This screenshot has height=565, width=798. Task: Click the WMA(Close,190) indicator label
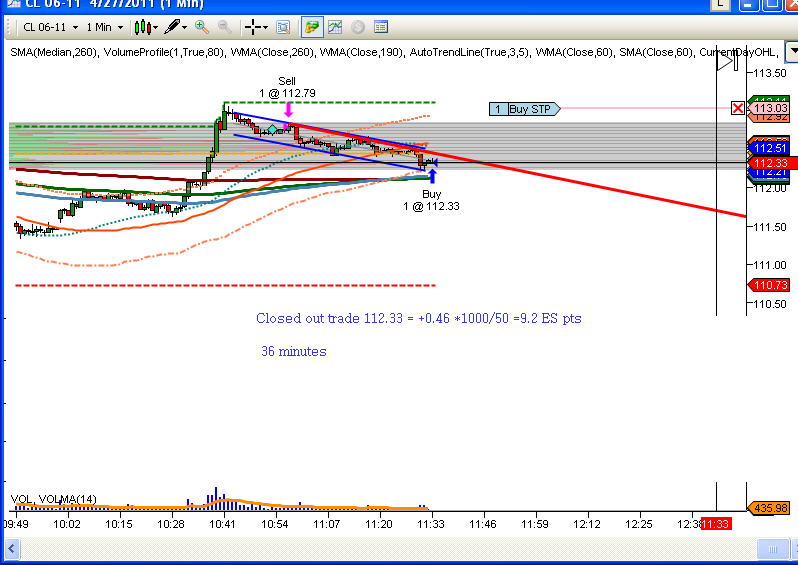point(361,52)
